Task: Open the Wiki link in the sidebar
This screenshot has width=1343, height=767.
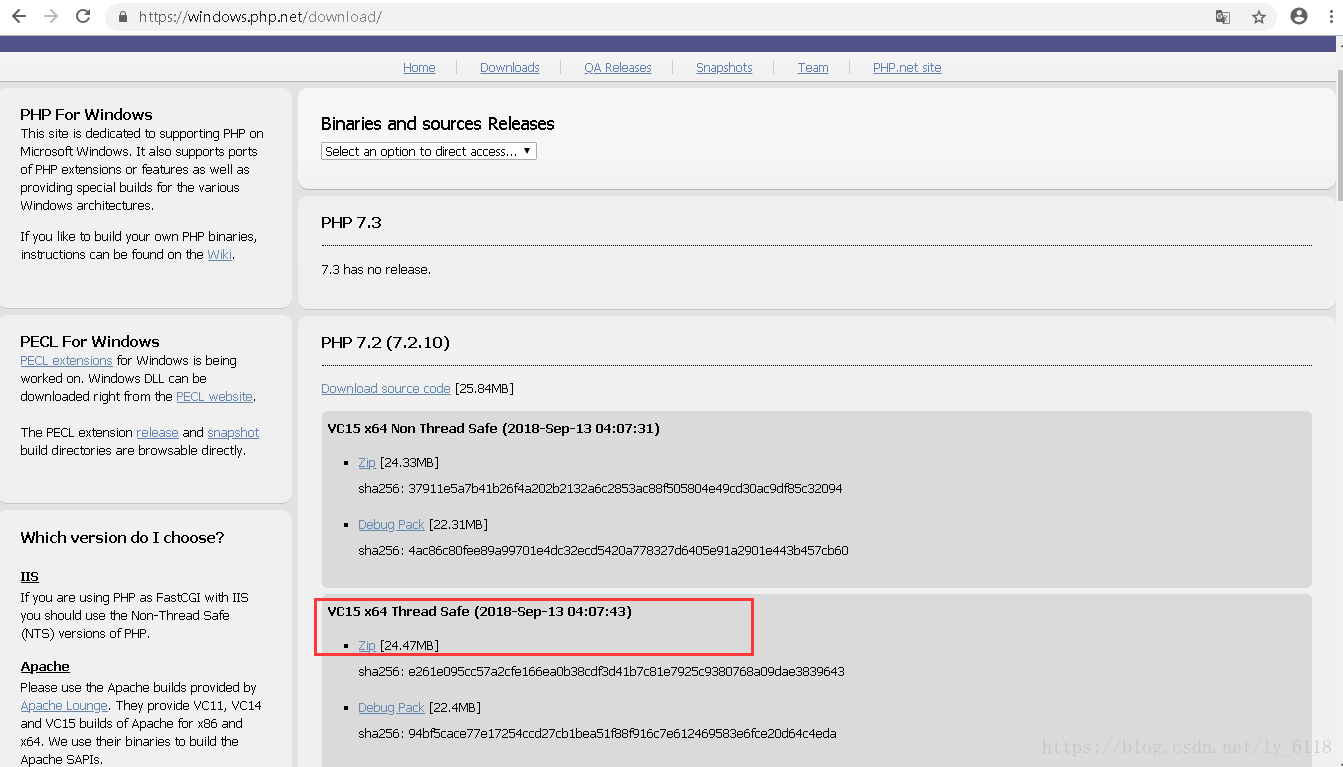Action: [x=219, y=255]
